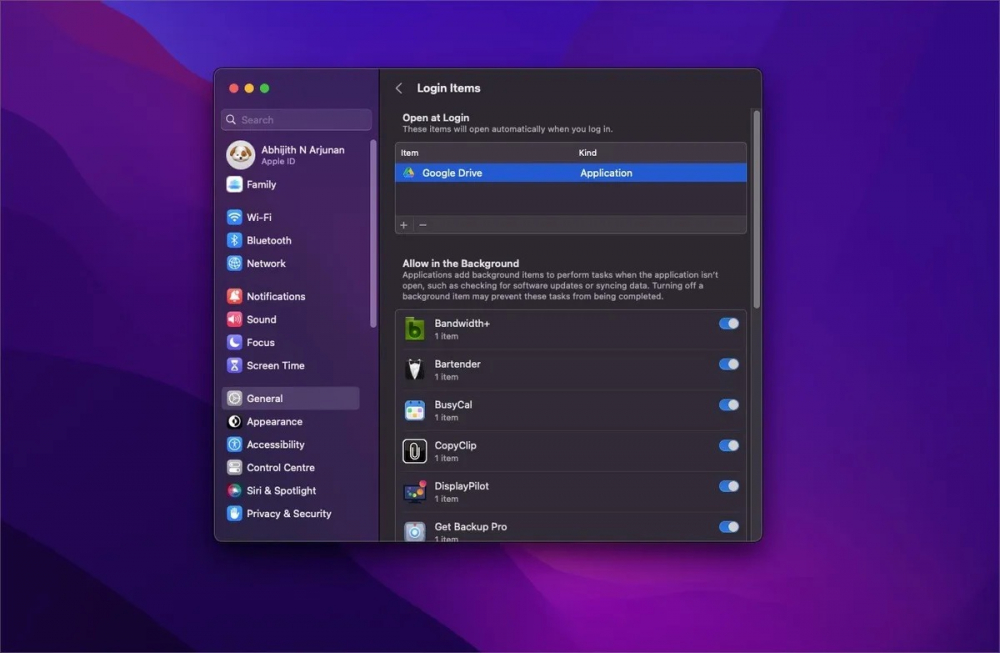Click the Login Items pane scrollbar
This screenshot has width=1000, height=653.
coord(756,210)
